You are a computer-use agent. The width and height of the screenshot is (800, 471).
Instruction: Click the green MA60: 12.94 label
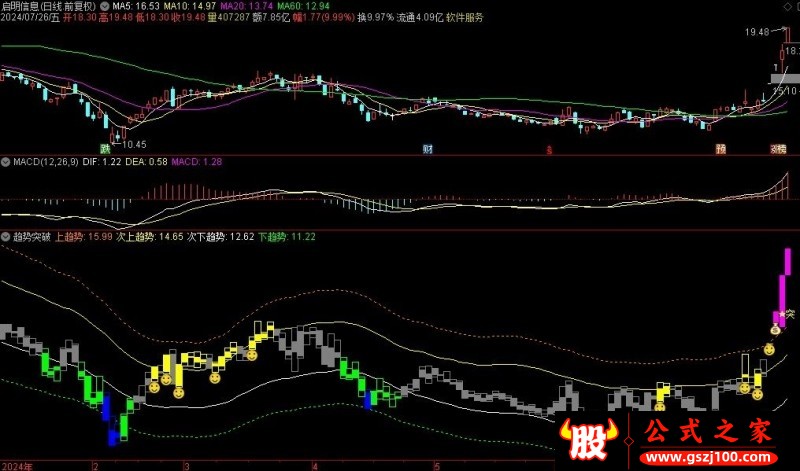point(303,7)
